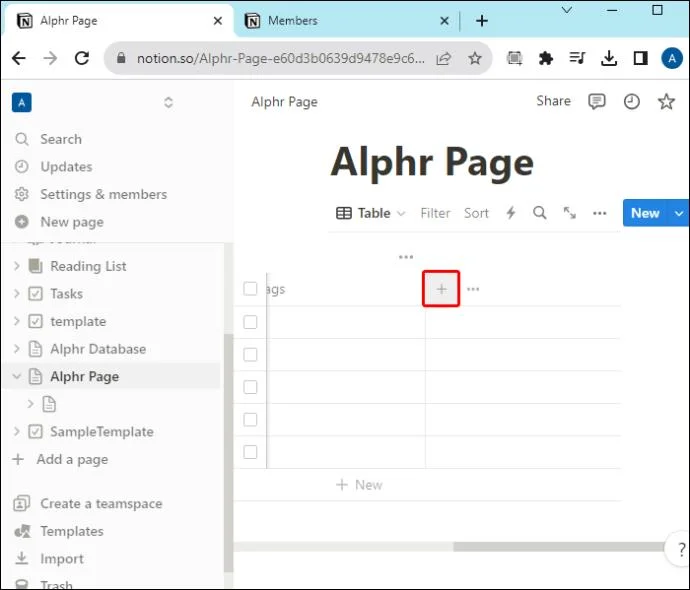Toggle the browser side panel icon
690x590 pixels.
pos(640,58)
